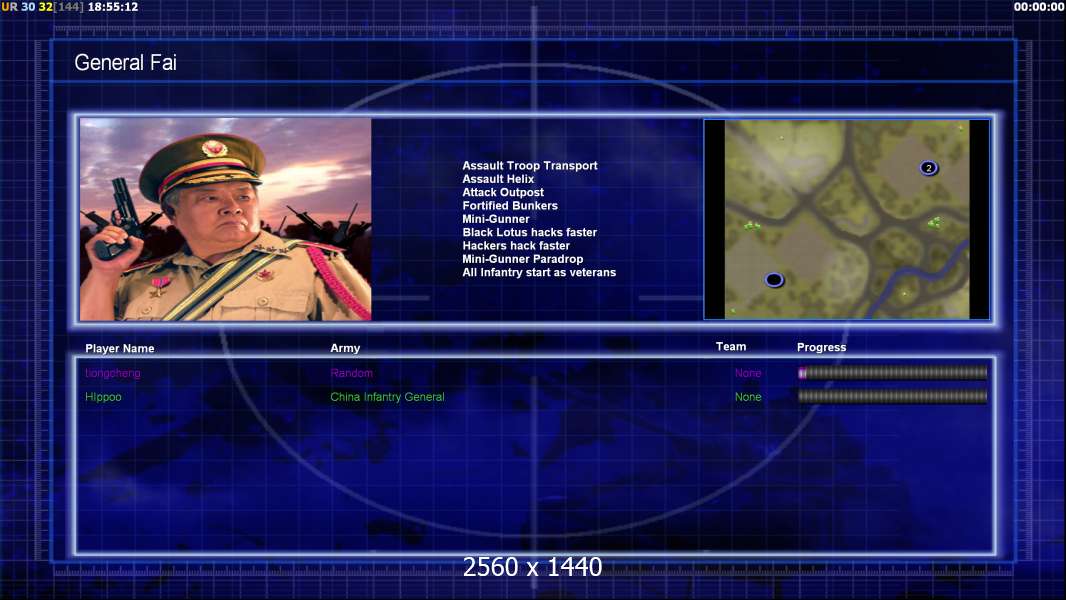
Task: Click the 'Fortified Bunkers' ability line
Action: [510, 205]
